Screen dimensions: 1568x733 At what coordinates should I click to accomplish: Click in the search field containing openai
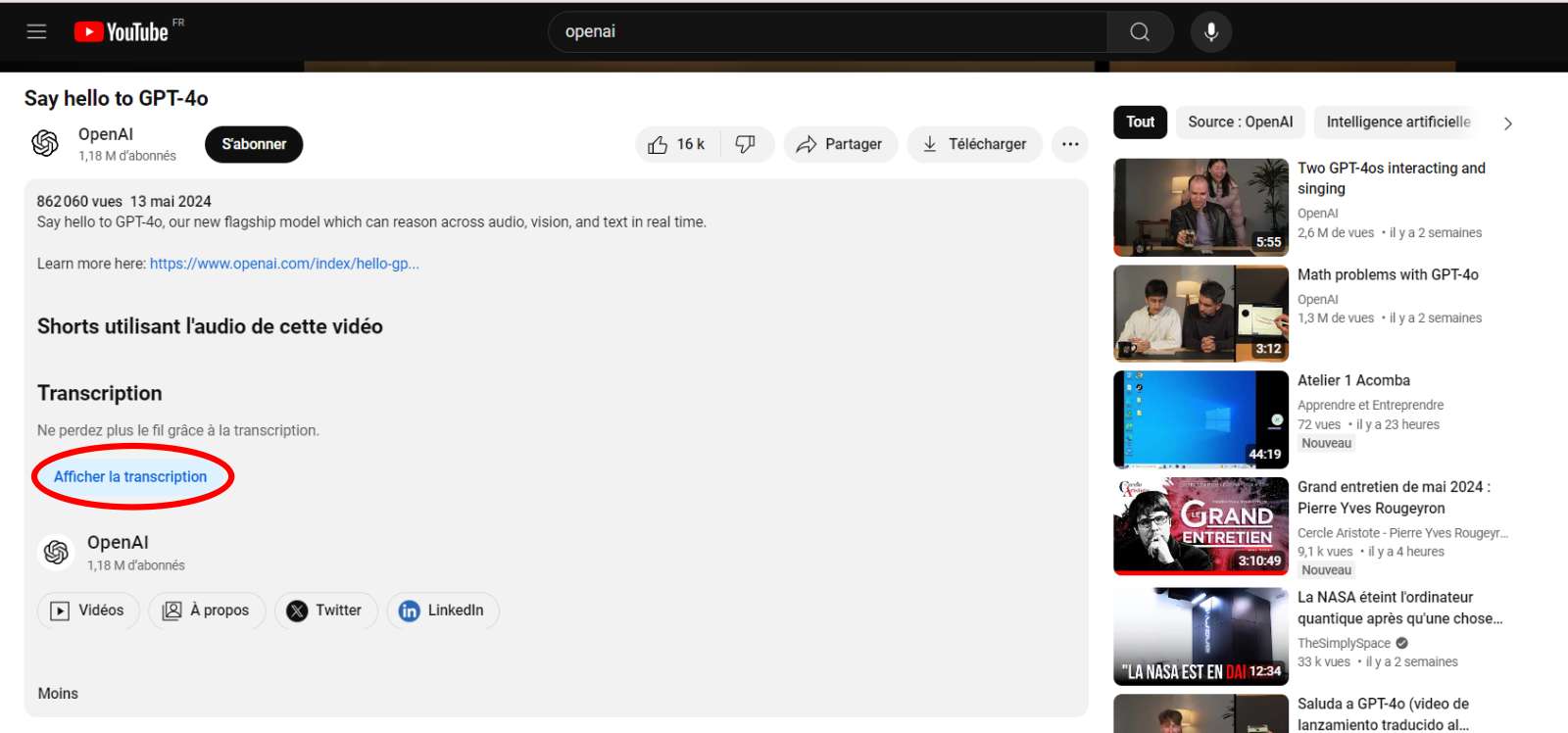828,31
